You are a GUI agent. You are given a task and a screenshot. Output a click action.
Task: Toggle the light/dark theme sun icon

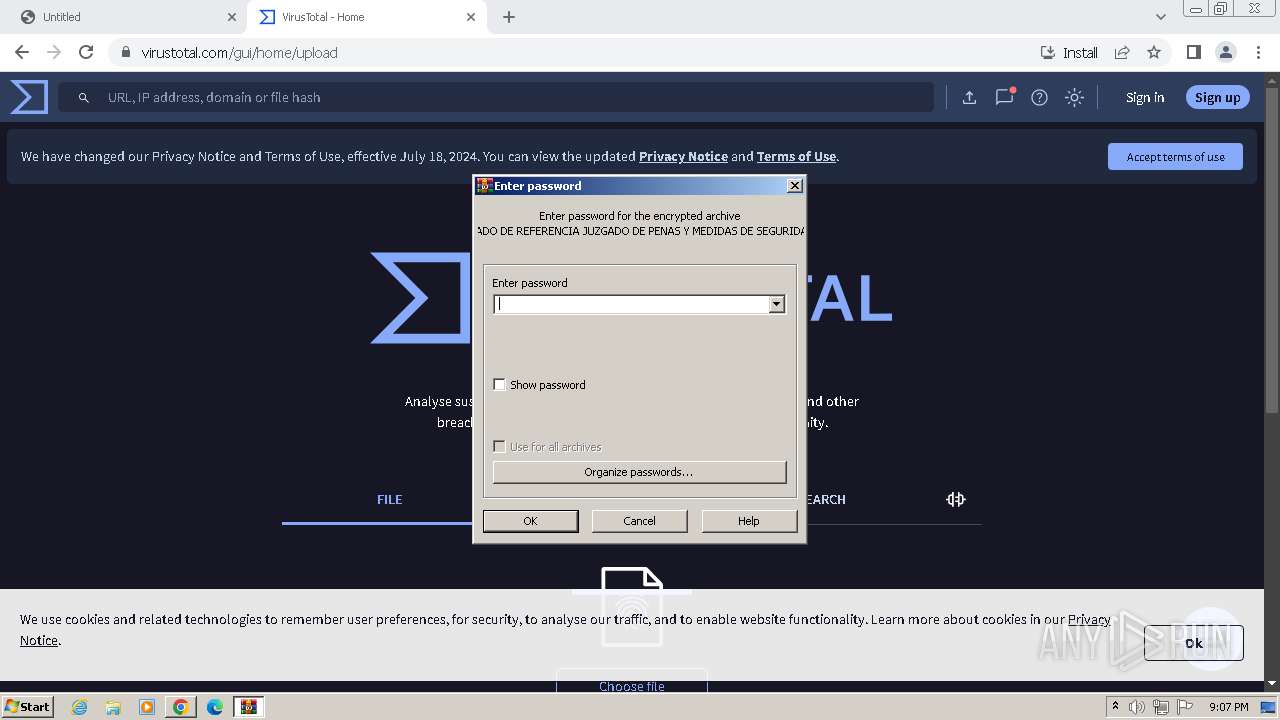tap(1074, 97)
